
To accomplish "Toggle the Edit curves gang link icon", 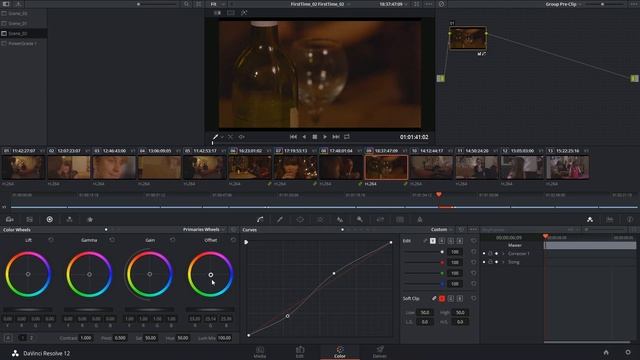I will tap(425, 241).
